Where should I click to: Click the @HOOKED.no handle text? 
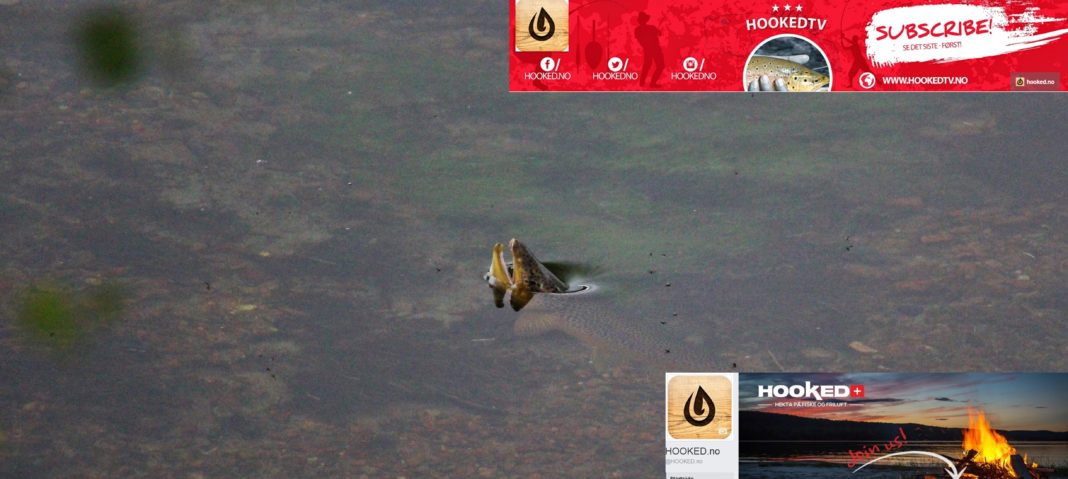pos(684,461)
